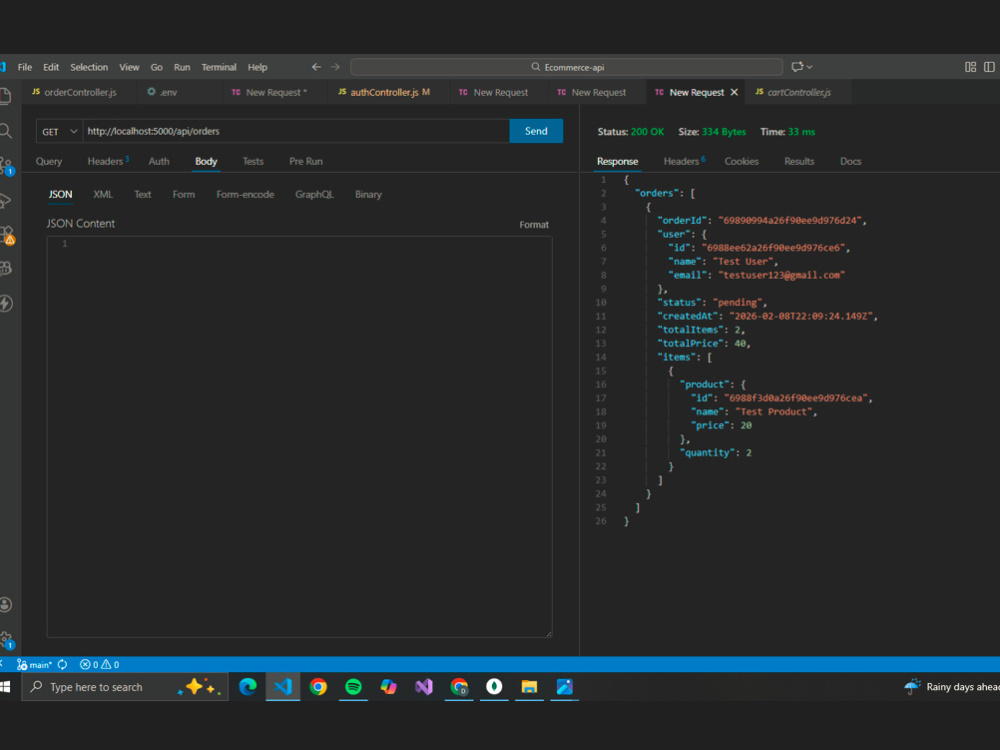Select the XML body type
1000x750 pixels.
tap(103, 195)
